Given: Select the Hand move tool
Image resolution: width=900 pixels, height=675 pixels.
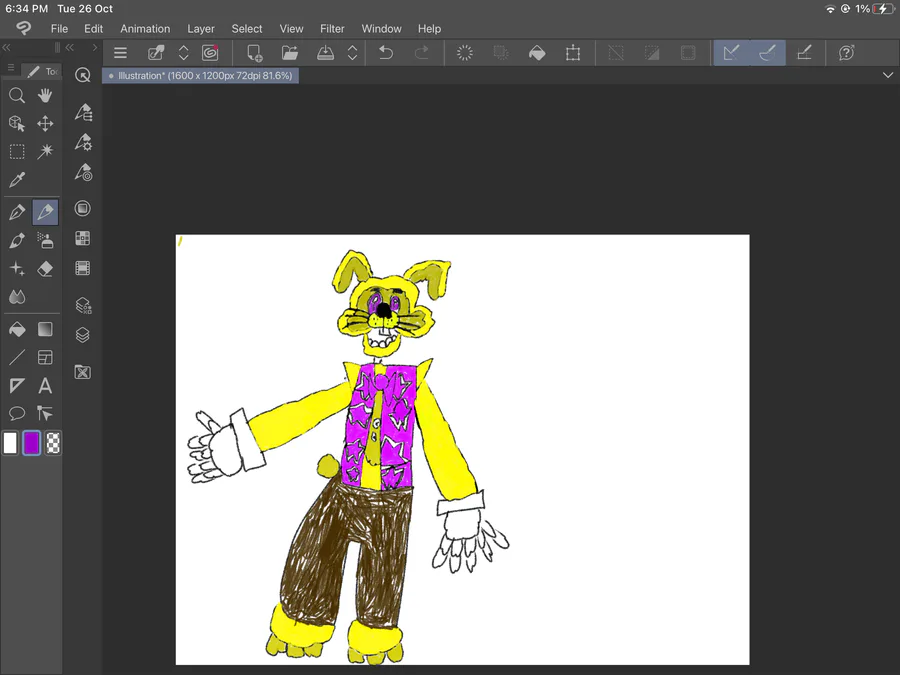Looking at the screenshot, I should pyautogui.click(x=45, y=95).
